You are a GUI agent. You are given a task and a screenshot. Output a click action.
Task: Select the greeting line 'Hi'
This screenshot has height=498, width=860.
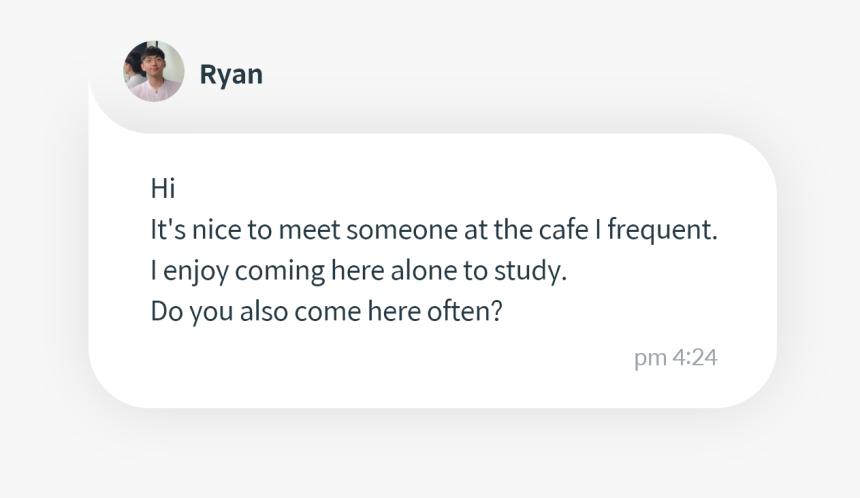point(163,188)
